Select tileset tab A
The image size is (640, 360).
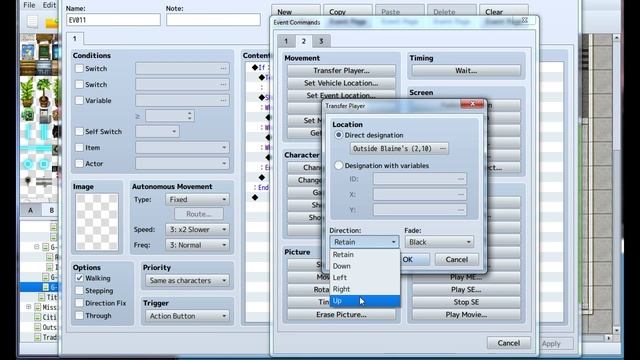pos(31,211)
